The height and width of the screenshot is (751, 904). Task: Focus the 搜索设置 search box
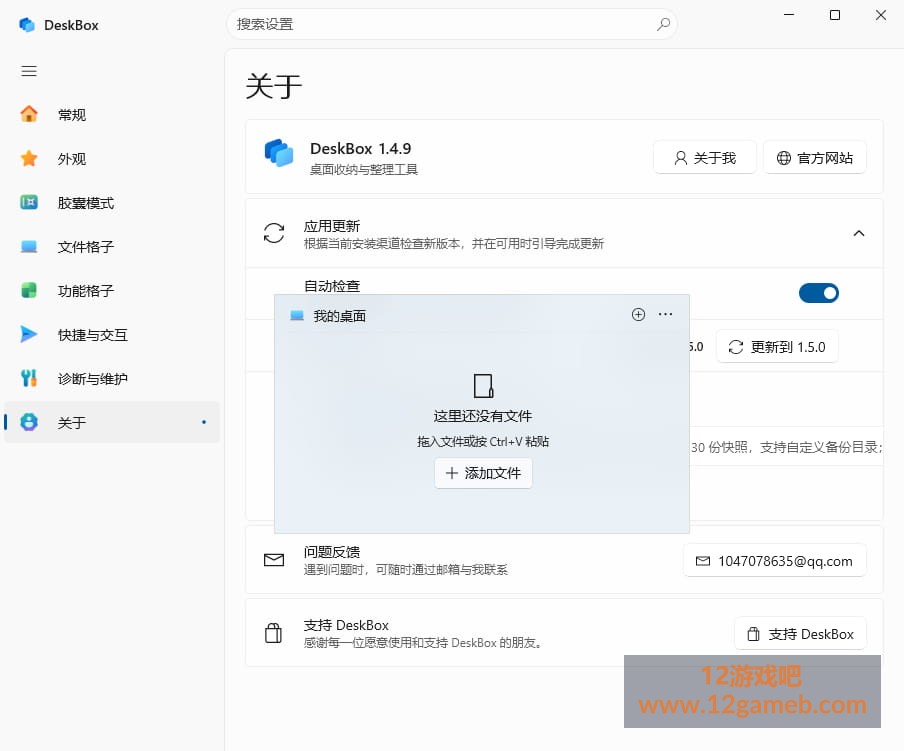tap(451, 24)
